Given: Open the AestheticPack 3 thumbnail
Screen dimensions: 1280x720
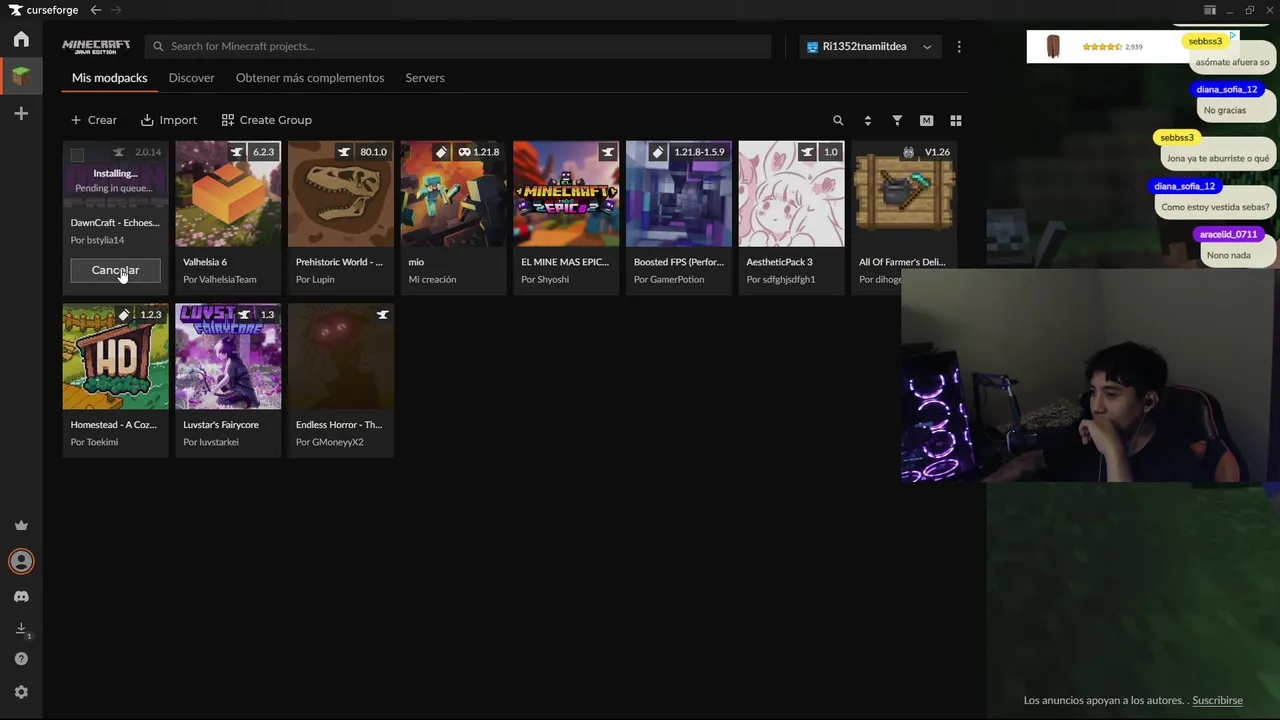Looking at the screenshot, I should [x=791, y=194].
